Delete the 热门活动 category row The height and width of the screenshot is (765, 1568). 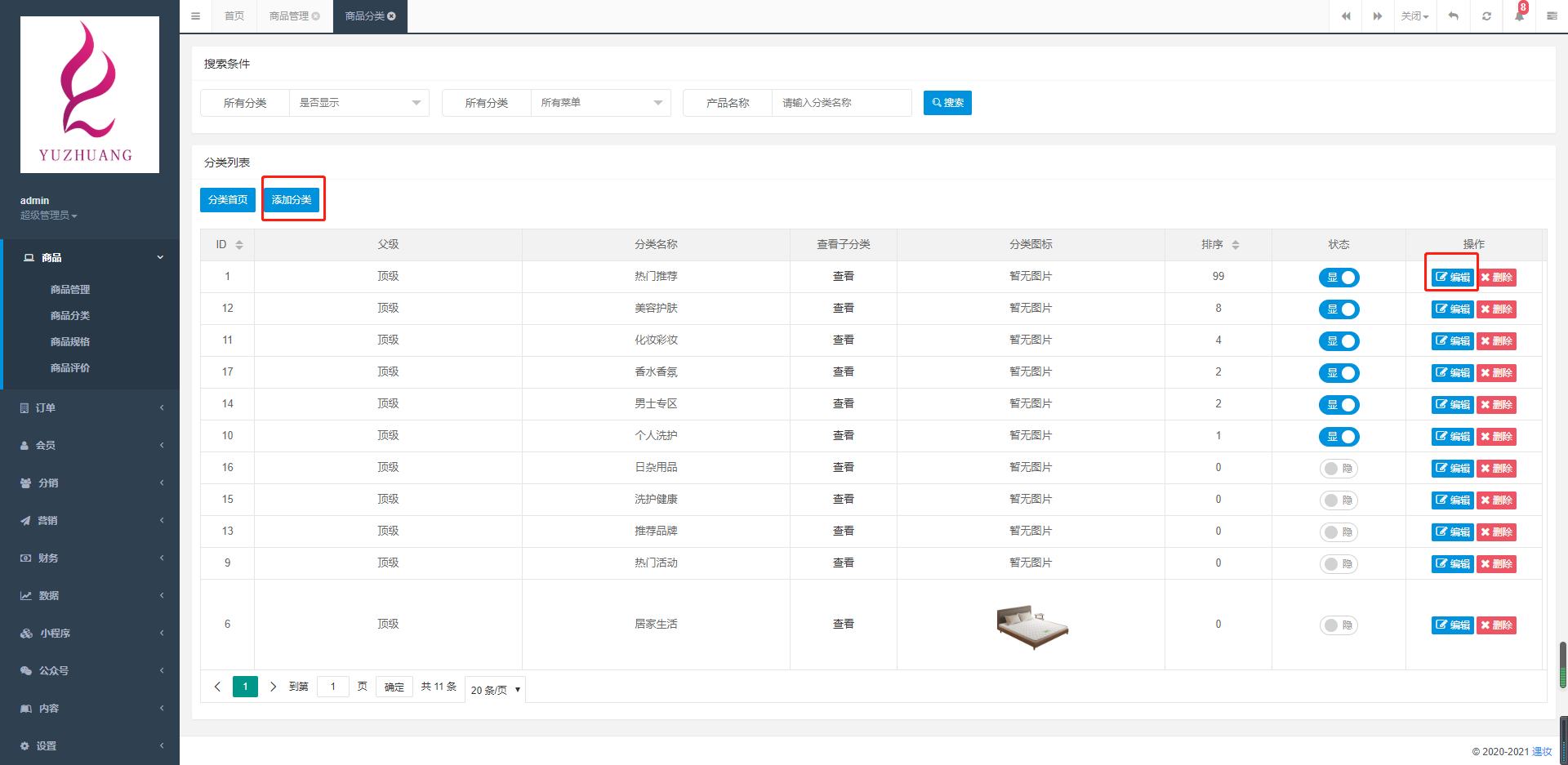point(1496,564)
